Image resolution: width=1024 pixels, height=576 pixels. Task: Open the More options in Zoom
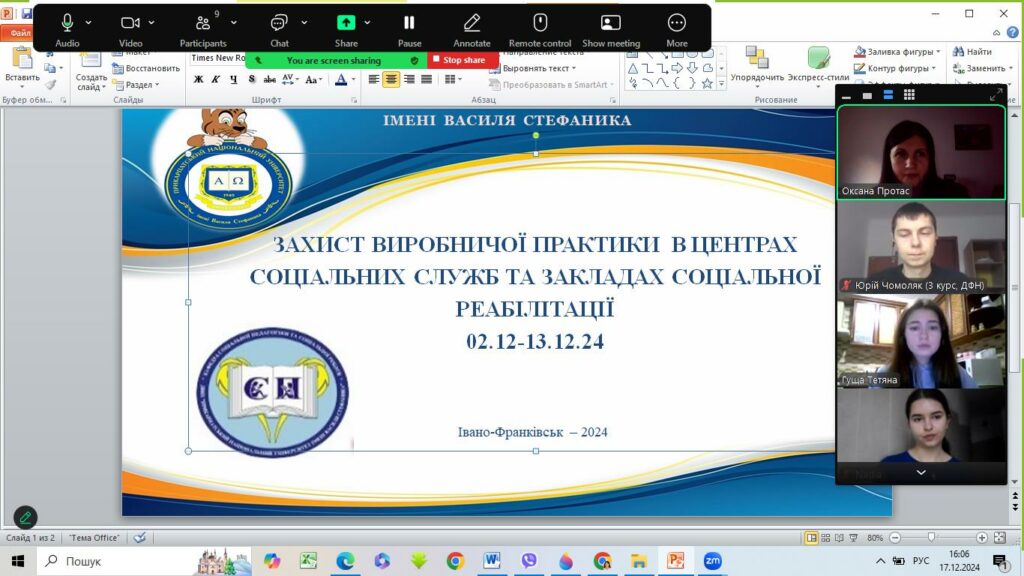[677, 24]
